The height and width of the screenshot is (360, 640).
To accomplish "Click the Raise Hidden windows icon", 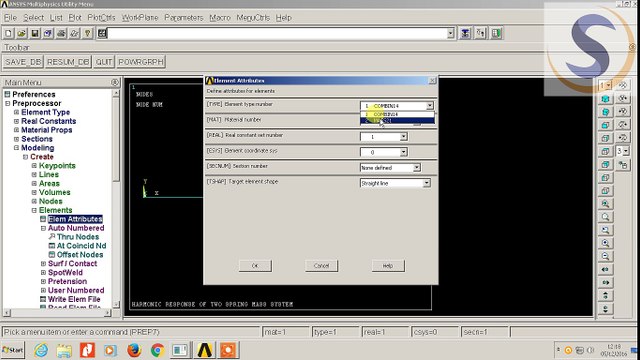I will pyautogui.click(x=465, y=33).
